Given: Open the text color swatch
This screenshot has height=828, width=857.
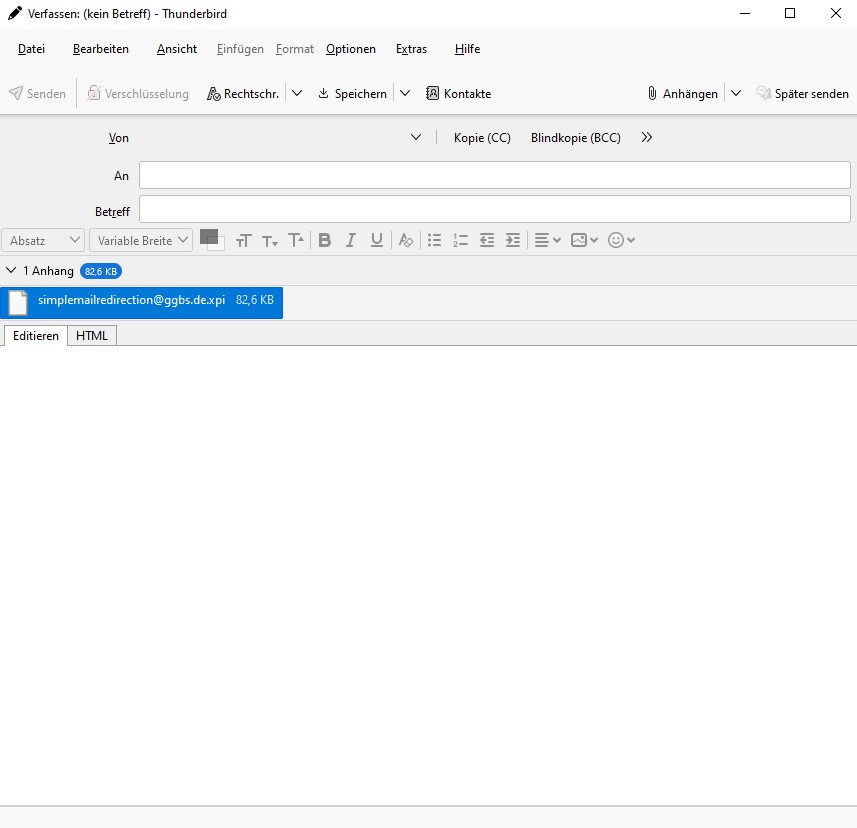Looking at the screenshot, I should [209, 237].
